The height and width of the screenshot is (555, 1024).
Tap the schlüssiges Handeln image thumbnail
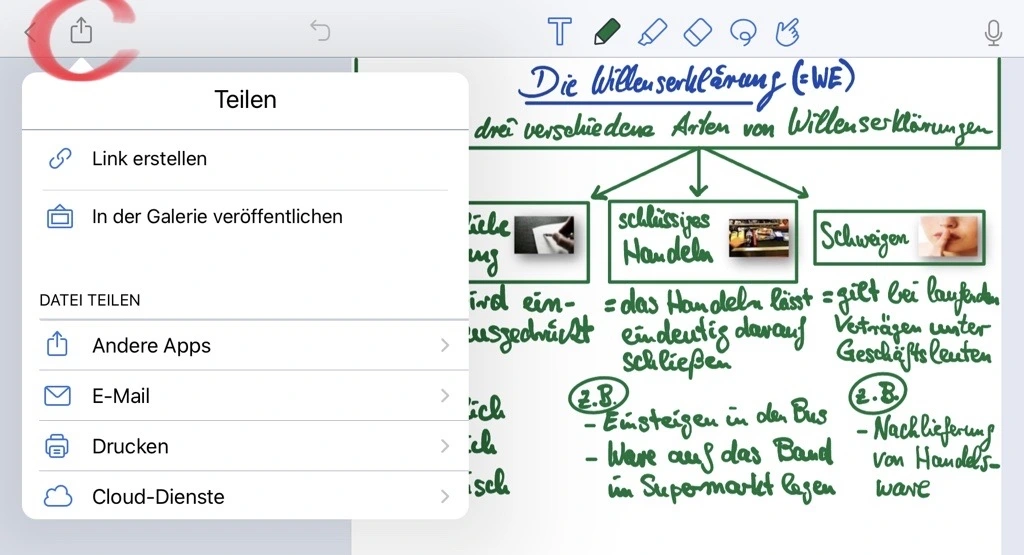759,238
